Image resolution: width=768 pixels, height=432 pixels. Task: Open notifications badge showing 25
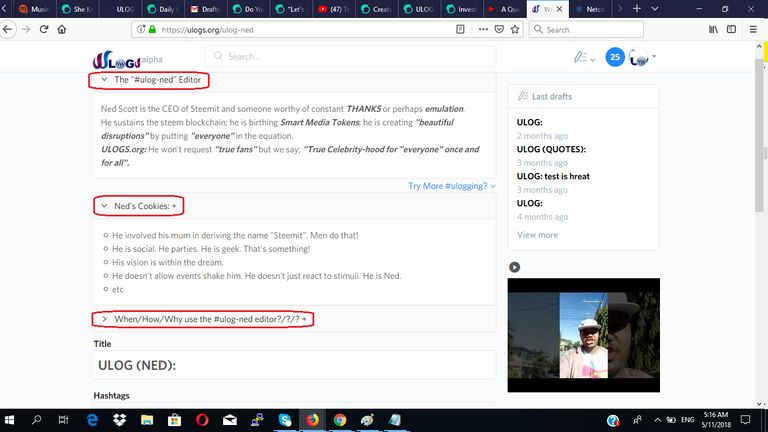click(x=615, y=57)
